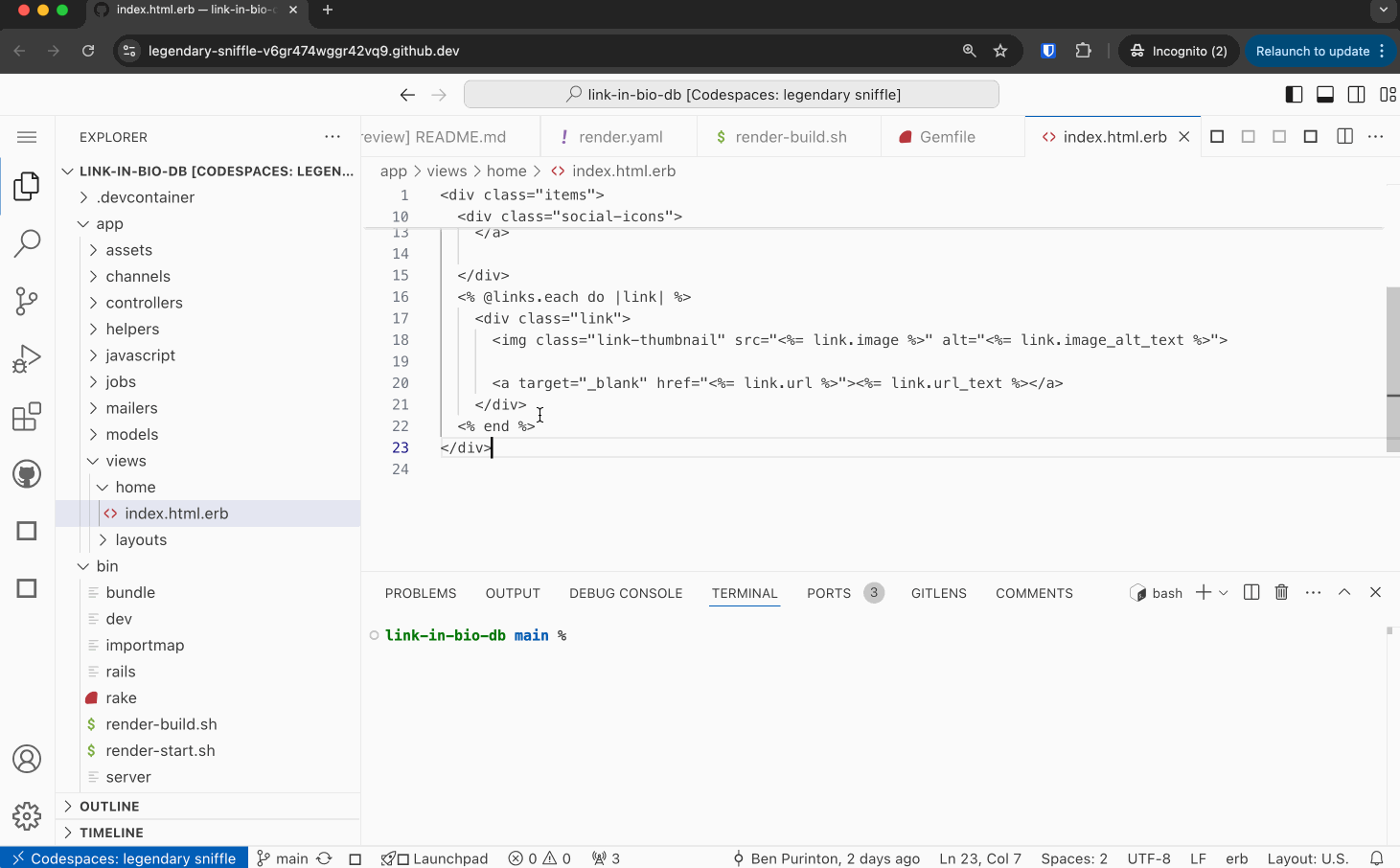Image resolution: width=1400 pixels, height=868 pixels.
Task: Collapse the bin folder
Action: tap(208, 566)
